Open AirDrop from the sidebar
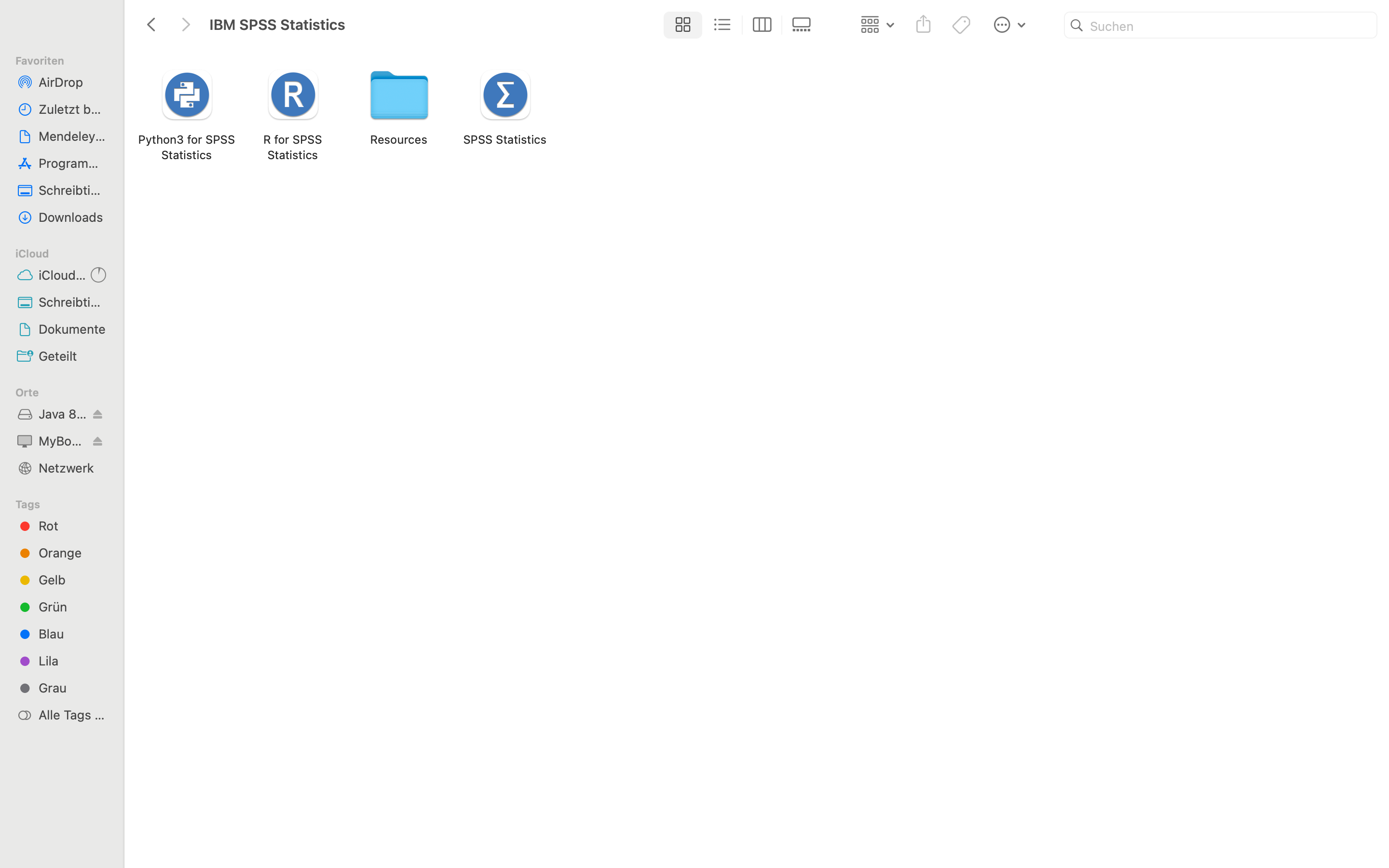The width and height of the screenshot is (1389, 868). pos(61,82)
